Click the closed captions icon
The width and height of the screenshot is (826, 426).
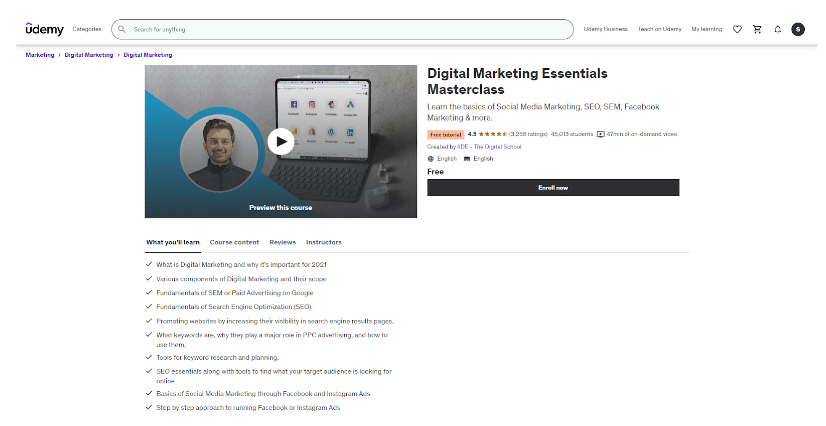(467, 158)
